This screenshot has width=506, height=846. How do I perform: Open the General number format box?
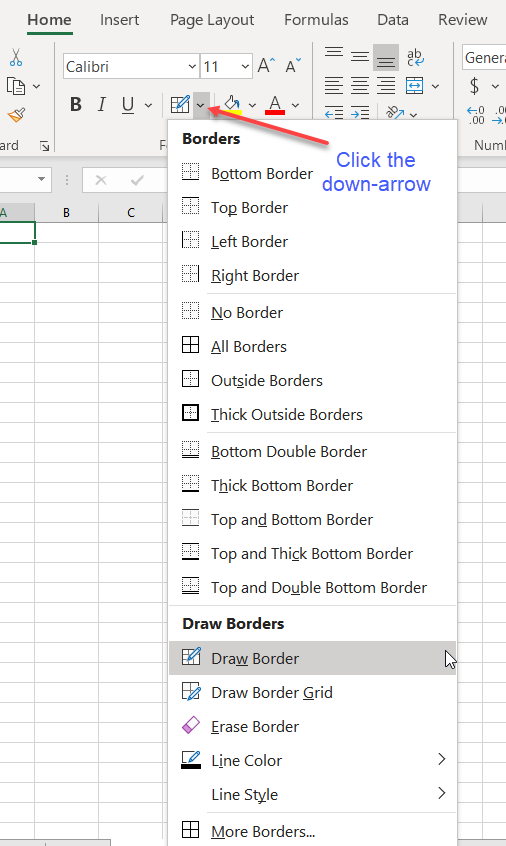(x=484, y=57)
